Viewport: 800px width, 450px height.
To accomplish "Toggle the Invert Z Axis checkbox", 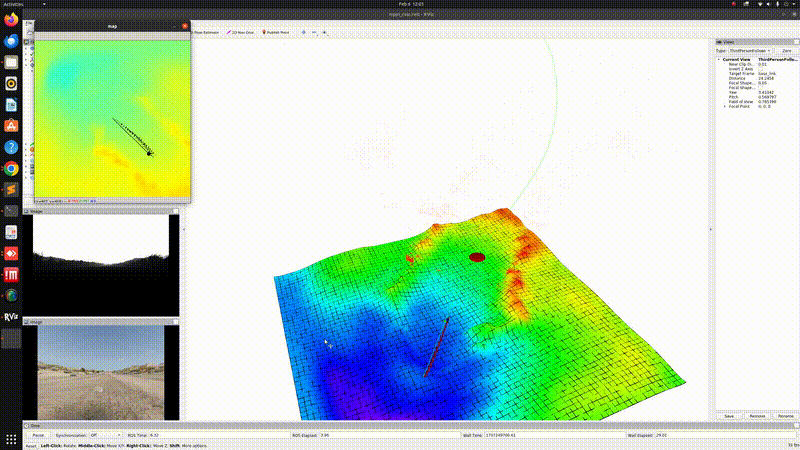I will (x=760, y=69).
